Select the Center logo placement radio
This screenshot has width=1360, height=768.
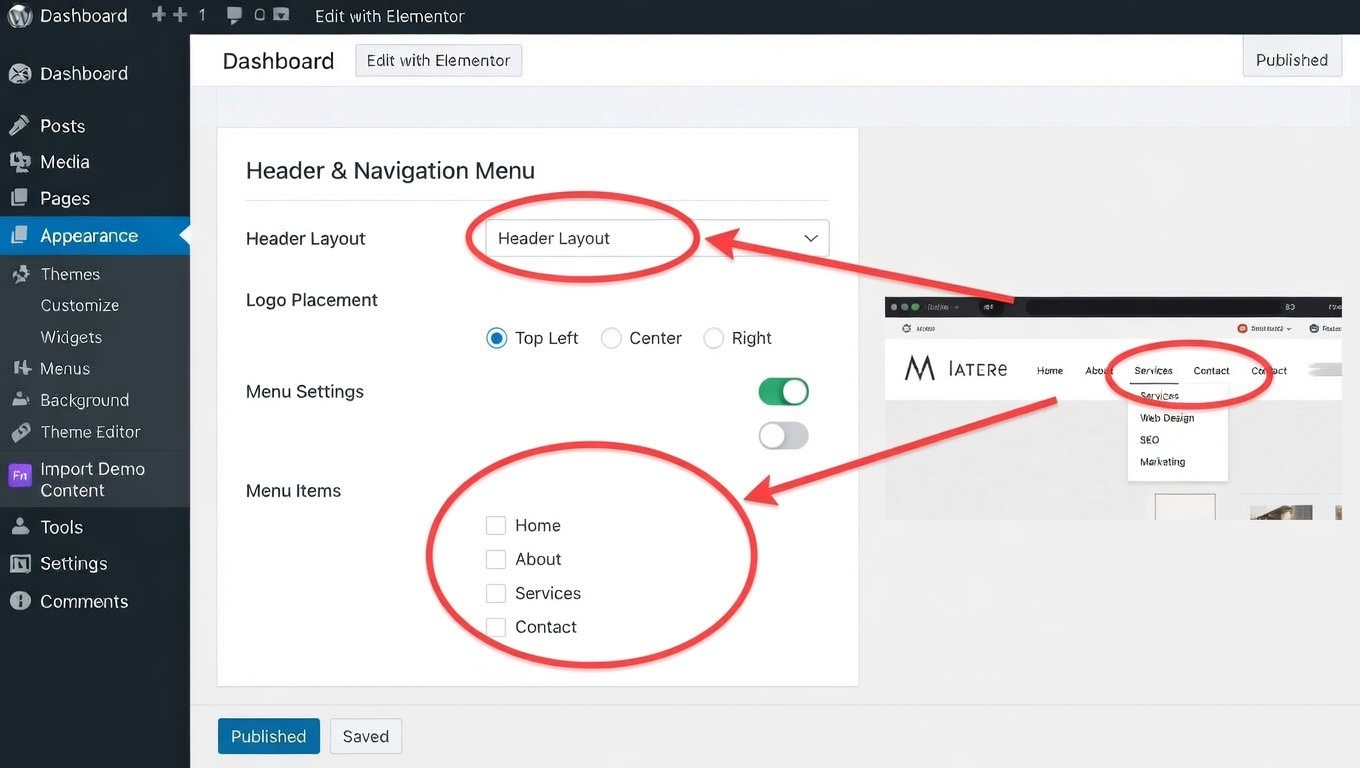tap(611, 338)
